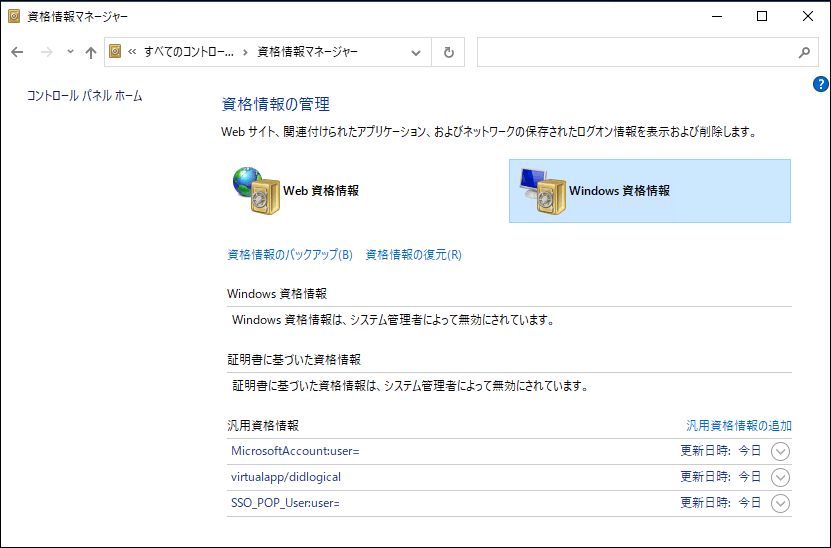Image resolution: width=831 pixels, height=548 pixels.
Task: Click the monitor and safe icon
Action: point(542,191)
